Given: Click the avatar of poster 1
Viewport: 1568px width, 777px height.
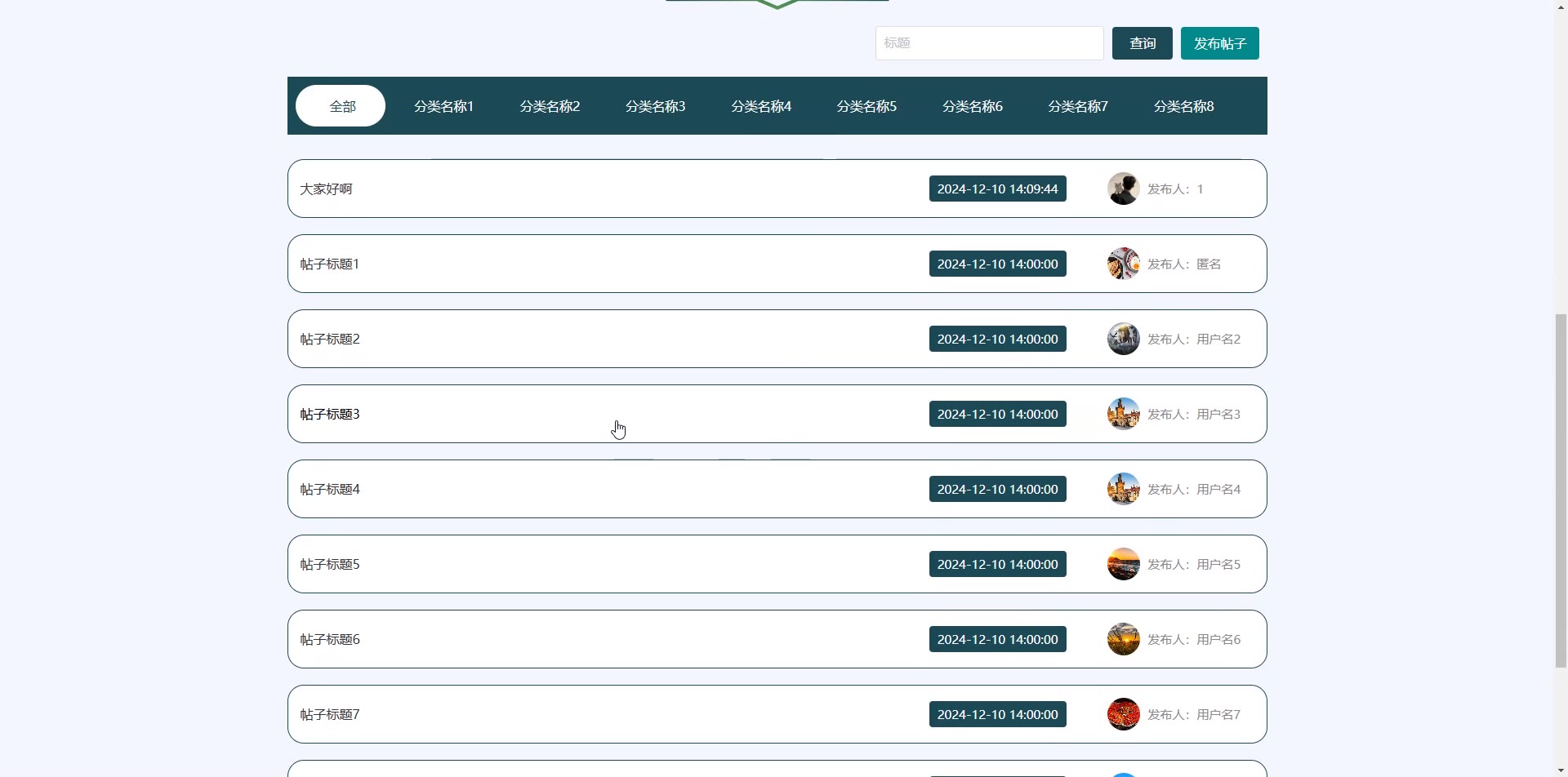Looking at the screenshot, I should [x=1123, y=189].
